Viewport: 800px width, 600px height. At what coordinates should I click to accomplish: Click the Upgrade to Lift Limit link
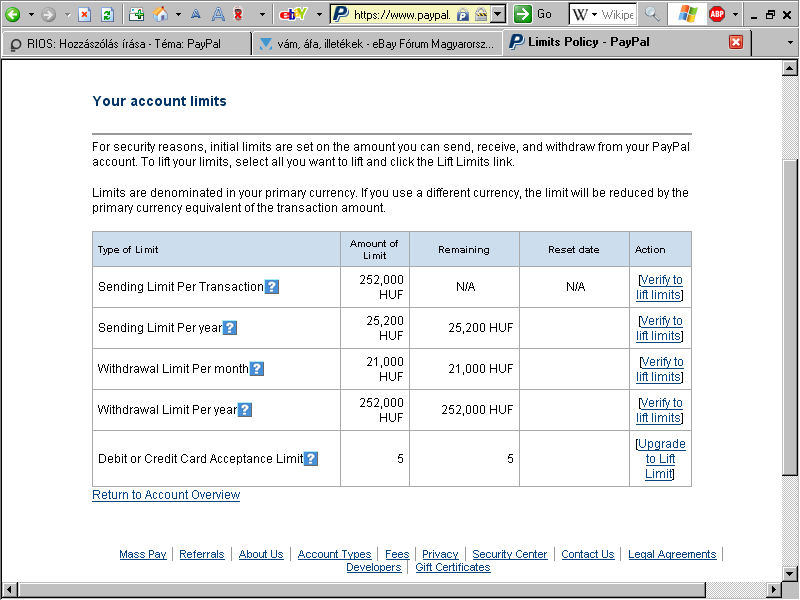(661, 459)
